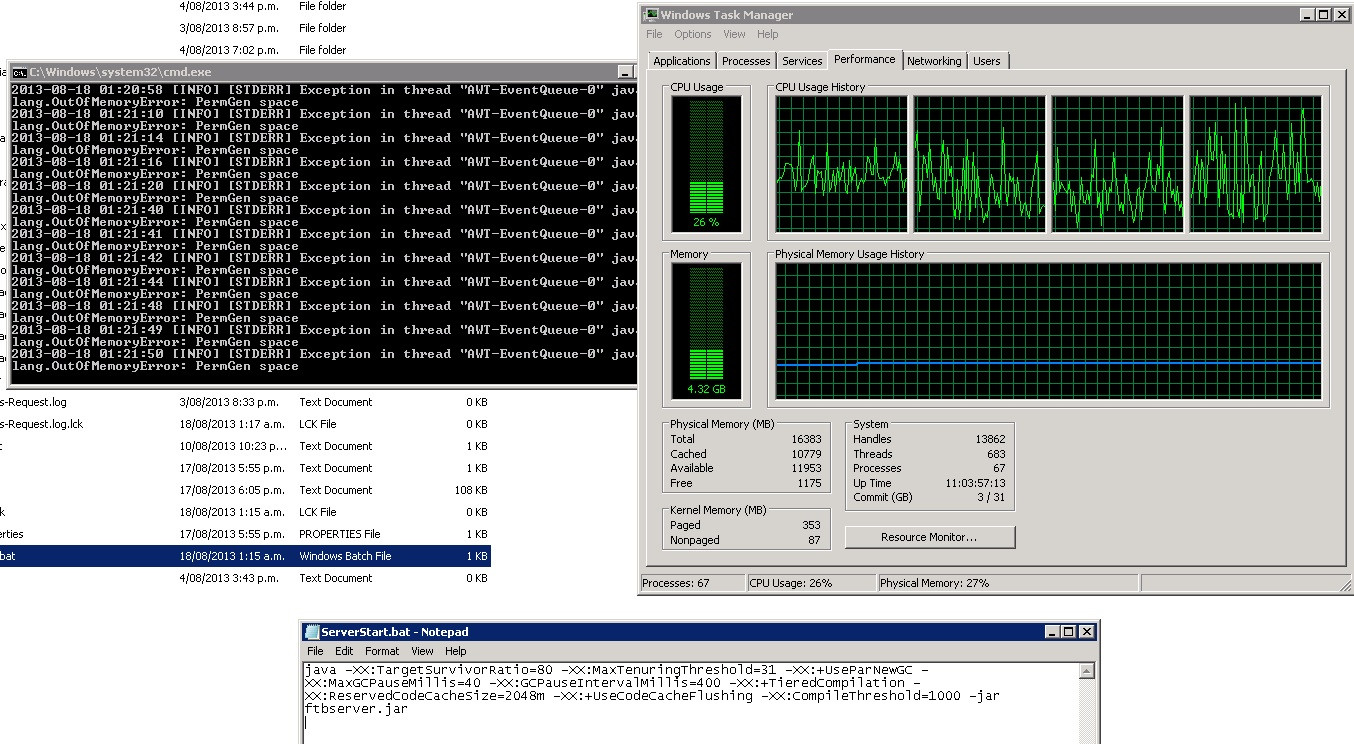
Task: Open Task Manager File menu
Action: 654,34
